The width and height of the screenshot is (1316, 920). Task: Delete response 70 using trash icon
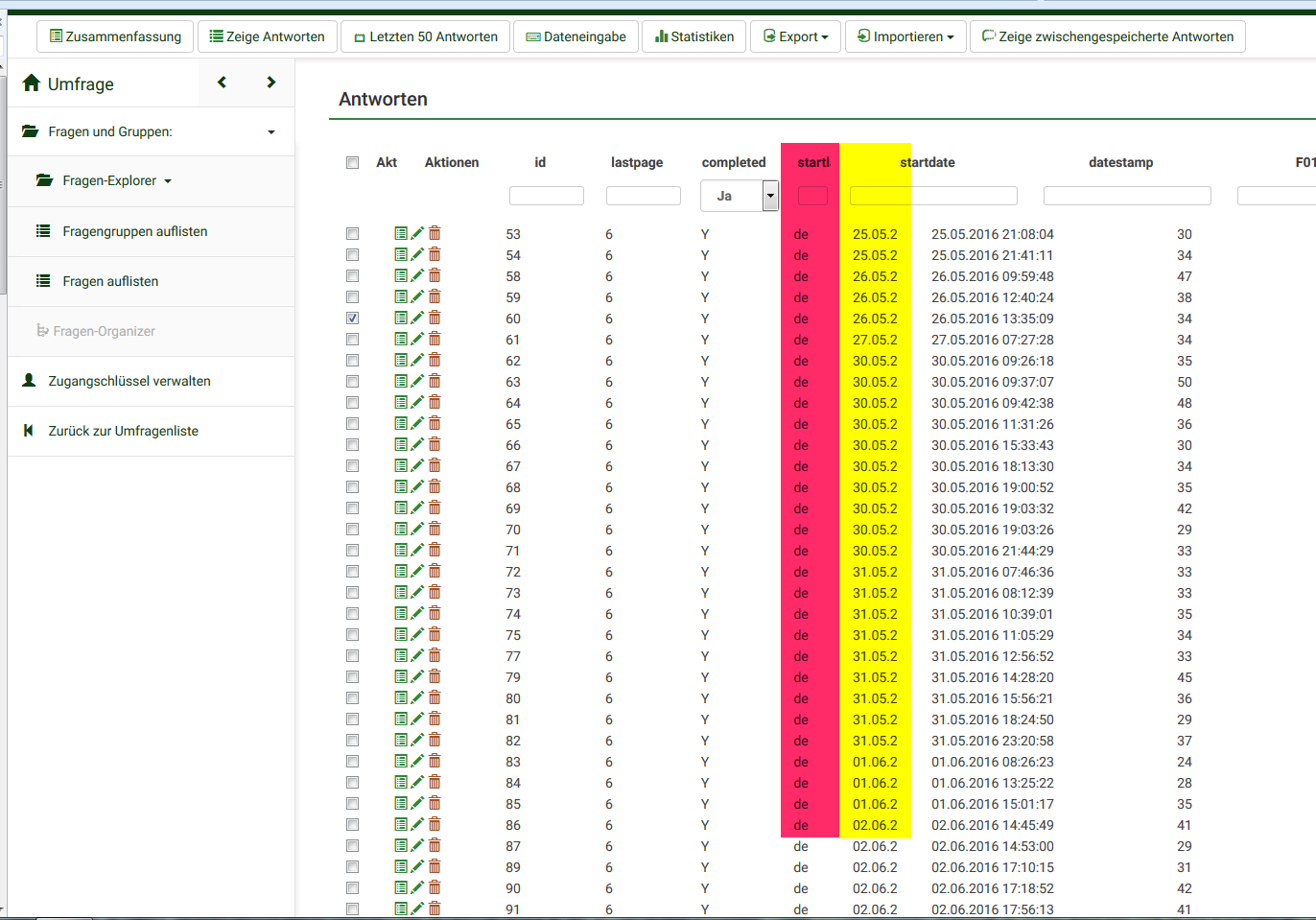point(435,529)
